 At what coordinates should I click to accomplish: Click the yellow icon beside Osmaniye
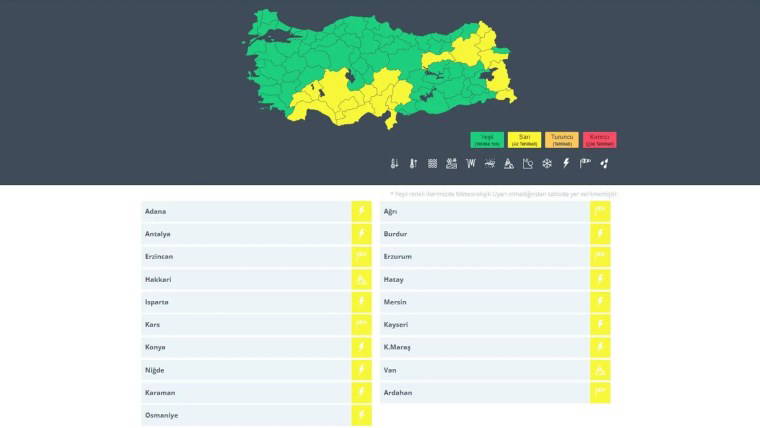[361, 415]
